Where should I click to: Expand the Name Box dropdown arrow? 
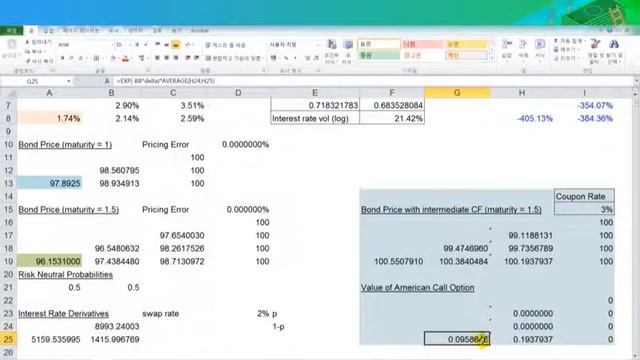point(69,81)
